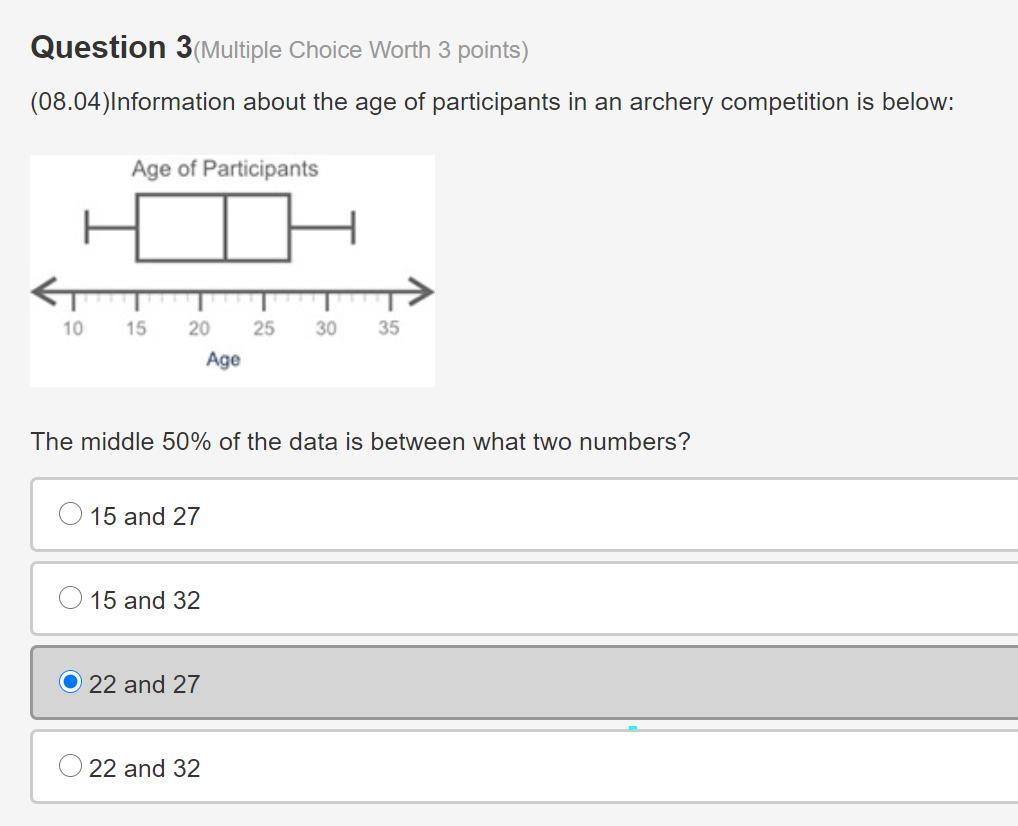
Task: Click the median line inside the box plot
Action: tap(225, 228)
